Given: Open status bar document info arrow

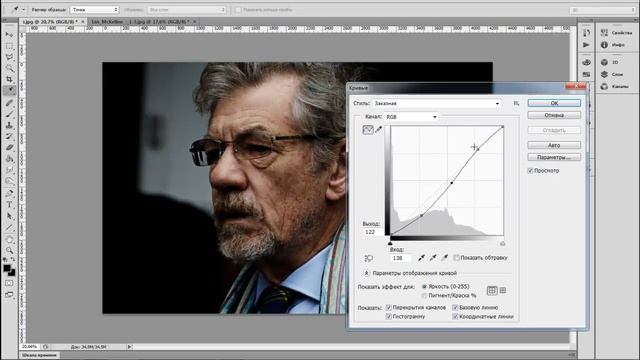Looking at the screenshot, I should click(129, 347).
